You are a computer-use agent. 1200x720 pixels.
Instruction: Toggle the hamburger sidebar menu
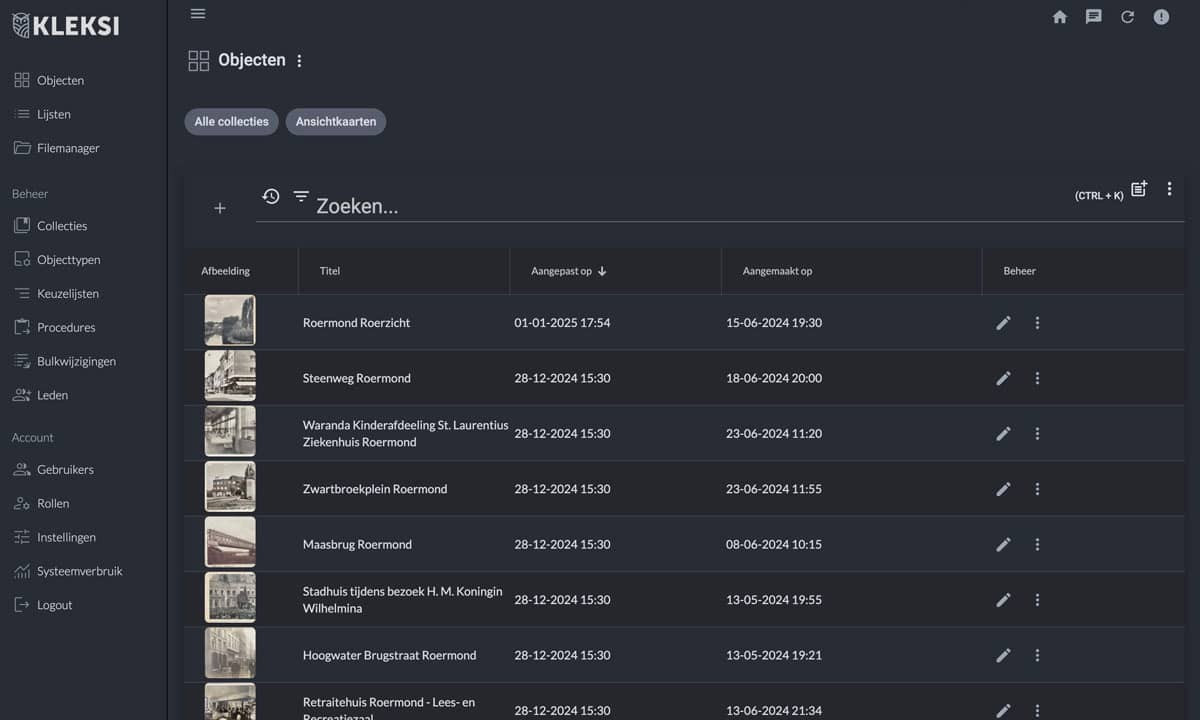point(198,14)
